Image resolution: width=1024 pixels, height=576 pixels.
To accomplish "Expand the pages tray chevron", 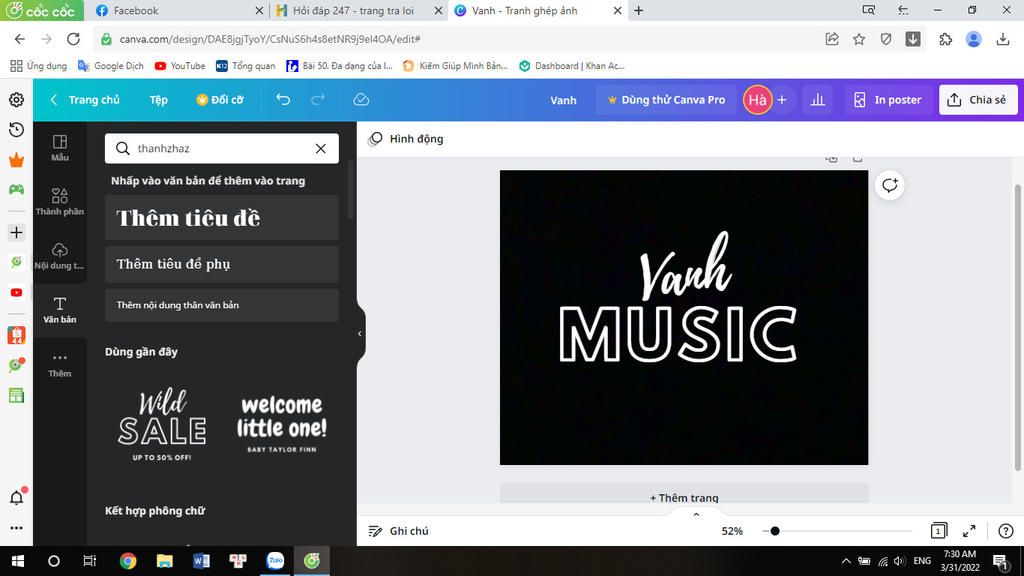I will pos(696,515).
